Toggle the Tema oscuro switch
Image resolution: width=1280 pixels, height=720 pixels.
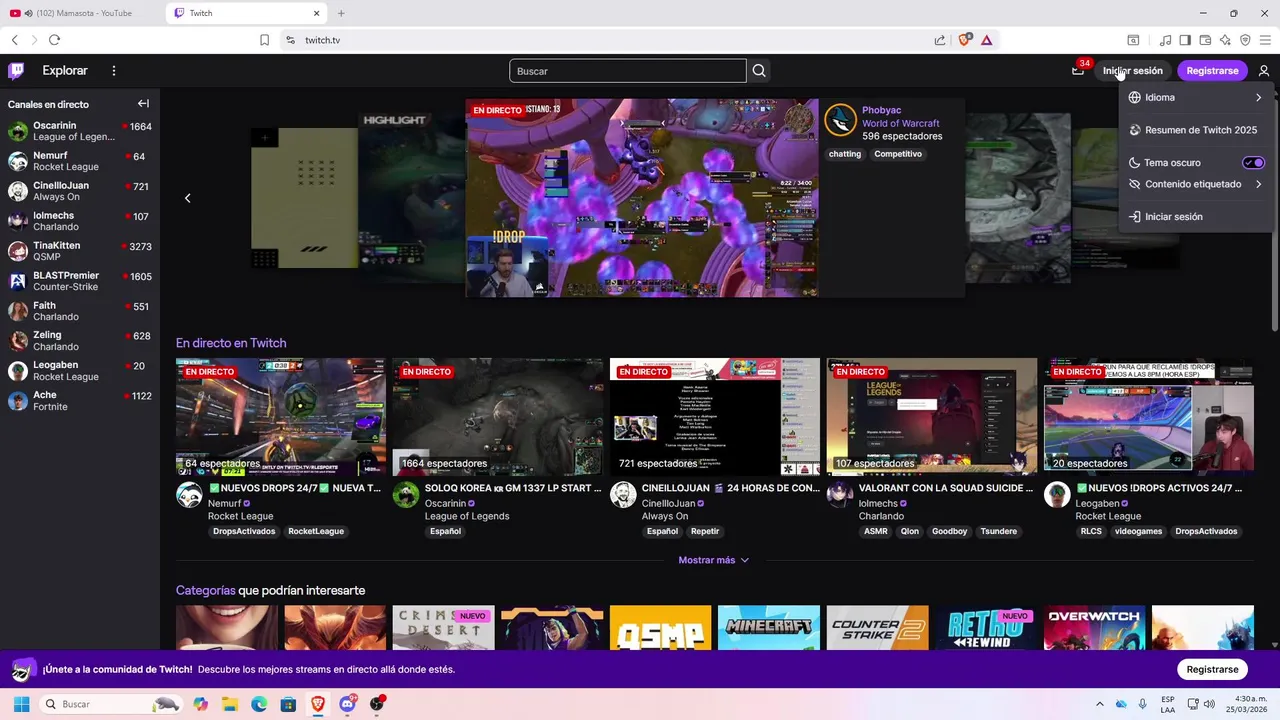[1253, 163]
